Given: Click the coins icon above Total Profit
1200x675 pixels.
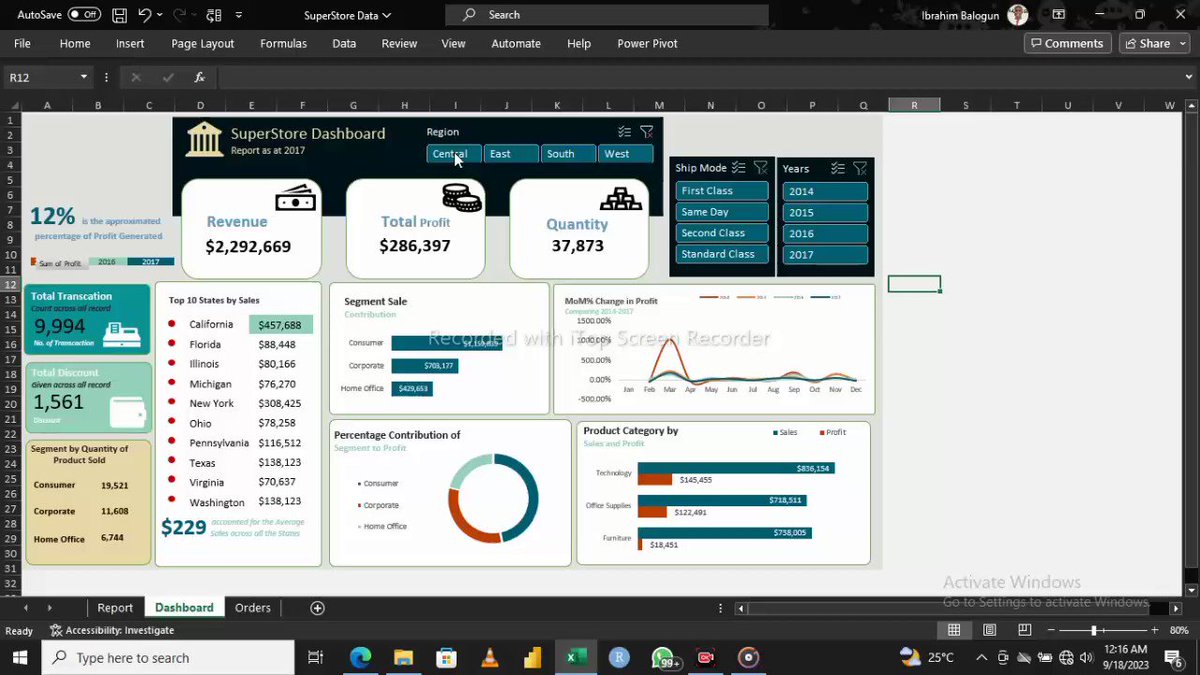Looking at the screenshot, I should point(462,197).
